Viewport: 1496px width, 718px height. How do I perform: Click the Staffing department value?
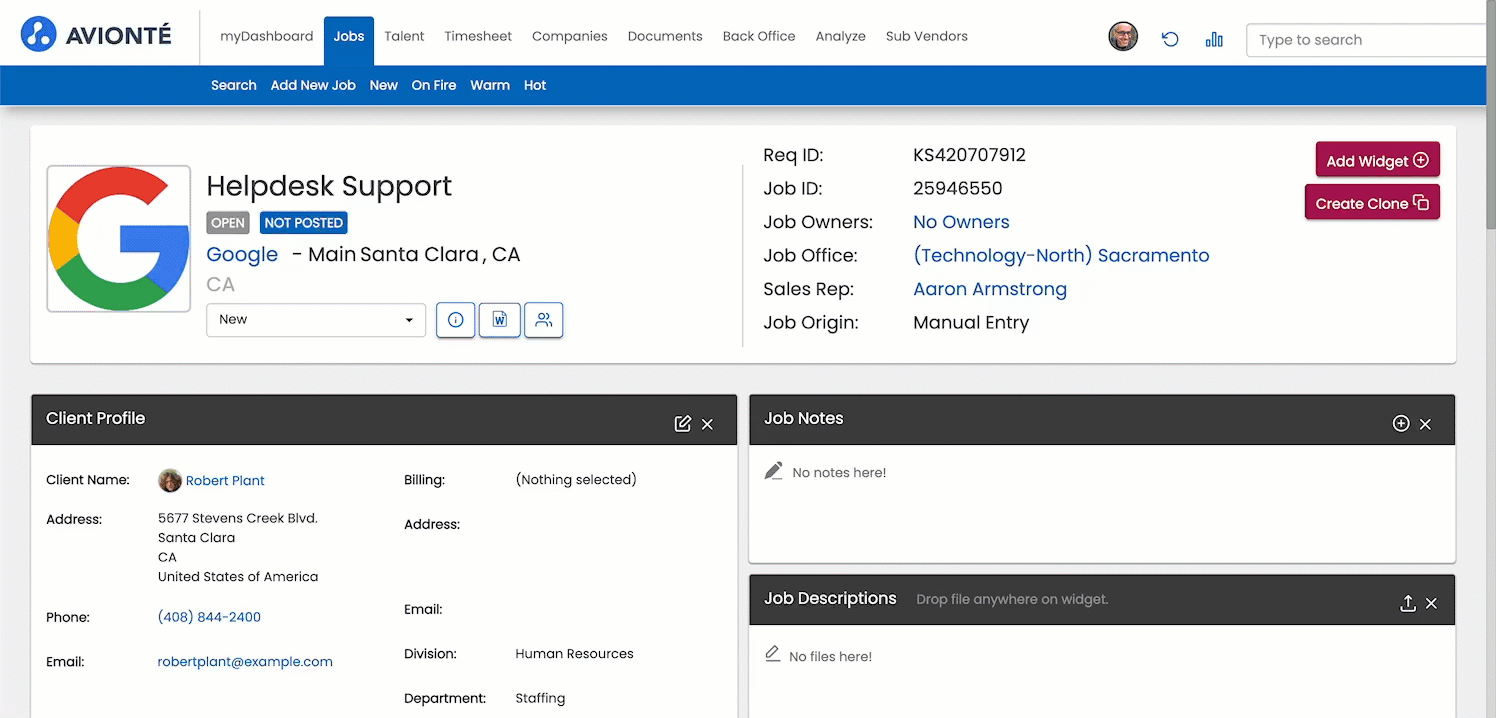coord(540,698)
